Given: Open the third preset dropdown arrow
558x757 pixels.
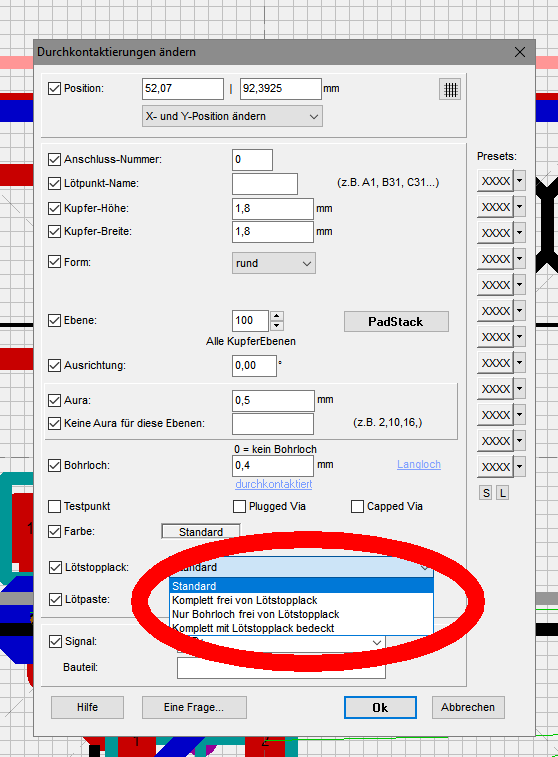Looking at the screenshot, I should pyautogui.click(x=519, y=233).
